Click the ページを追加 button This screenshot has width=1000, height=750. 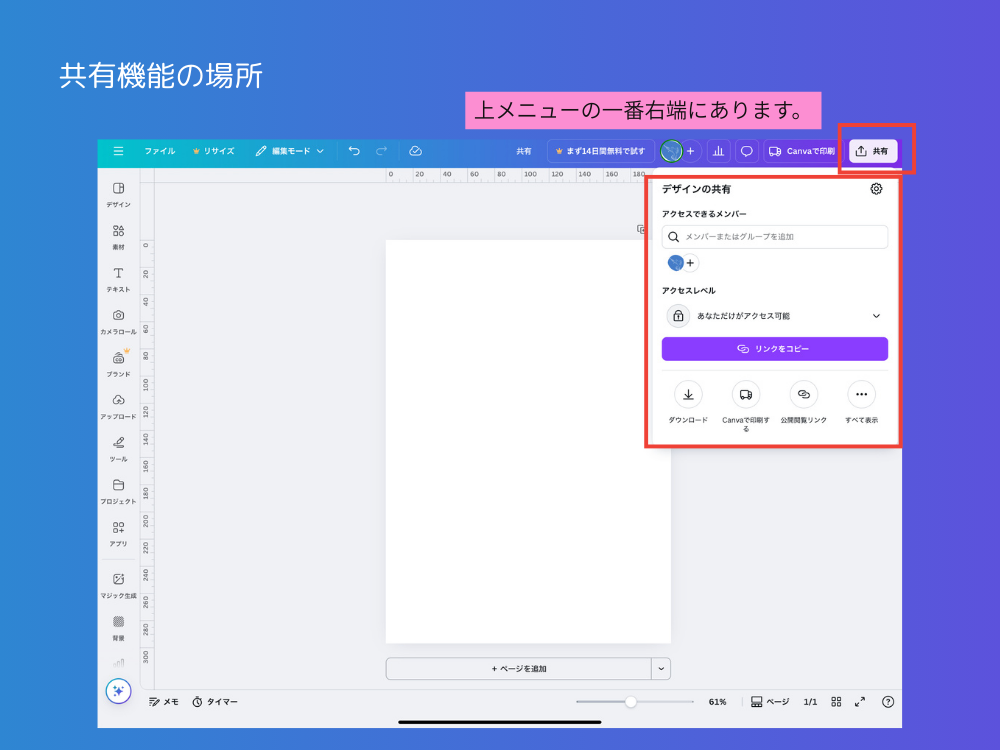pyautogui.click(x=518, y=669)
